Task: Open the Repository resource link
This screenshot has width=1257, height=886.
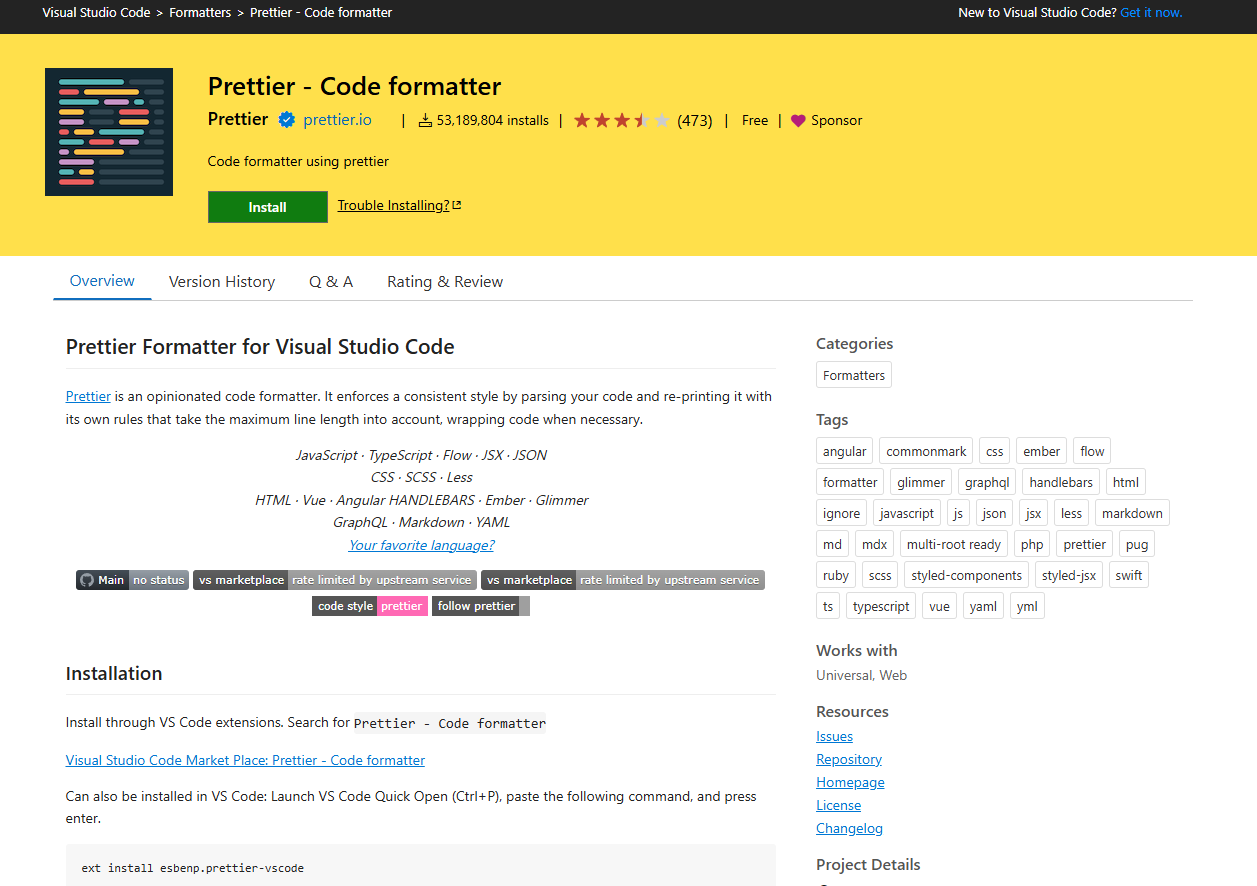Action: [849, 759]
